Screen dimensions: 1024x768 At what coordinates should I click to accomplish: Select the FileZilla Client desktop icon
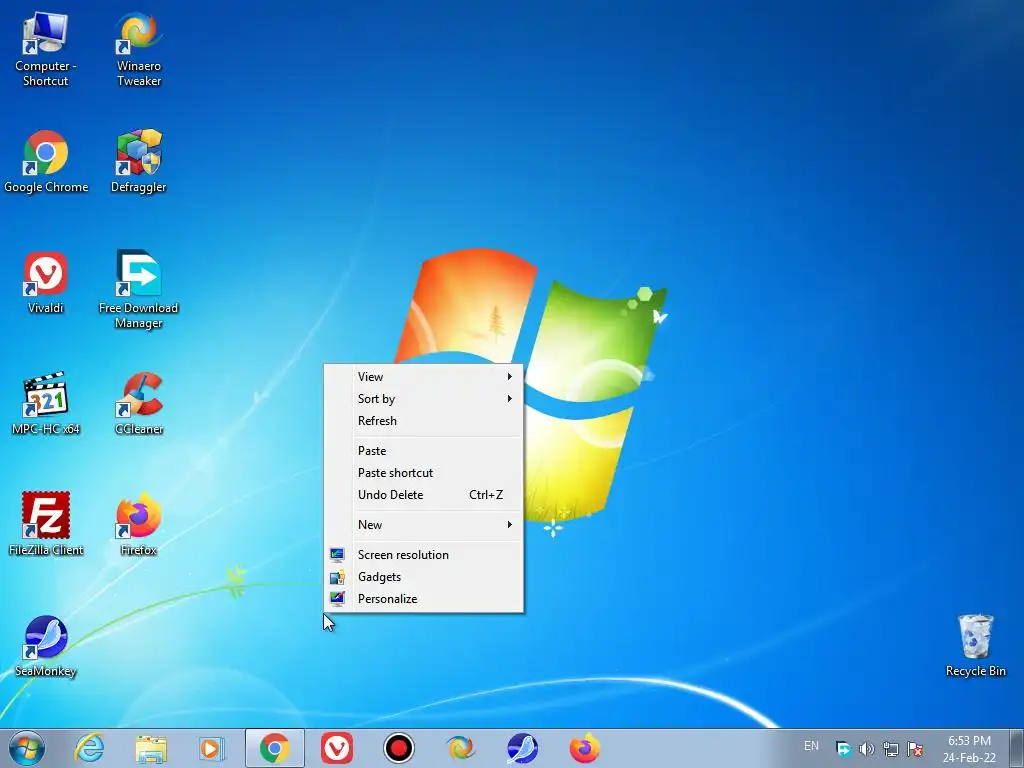click(x=46, y=524)
